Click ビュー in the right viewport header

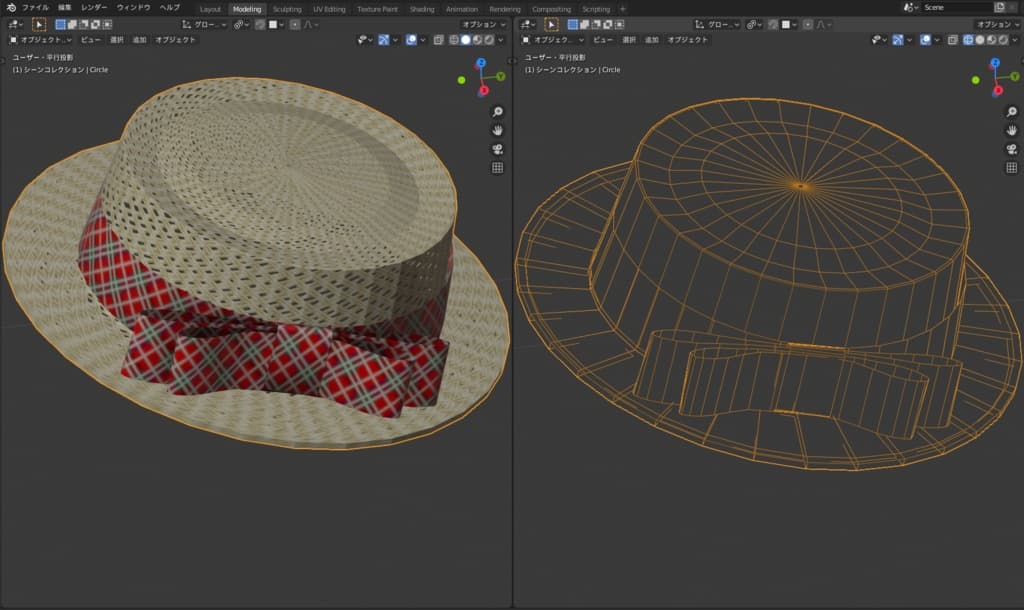602,40
